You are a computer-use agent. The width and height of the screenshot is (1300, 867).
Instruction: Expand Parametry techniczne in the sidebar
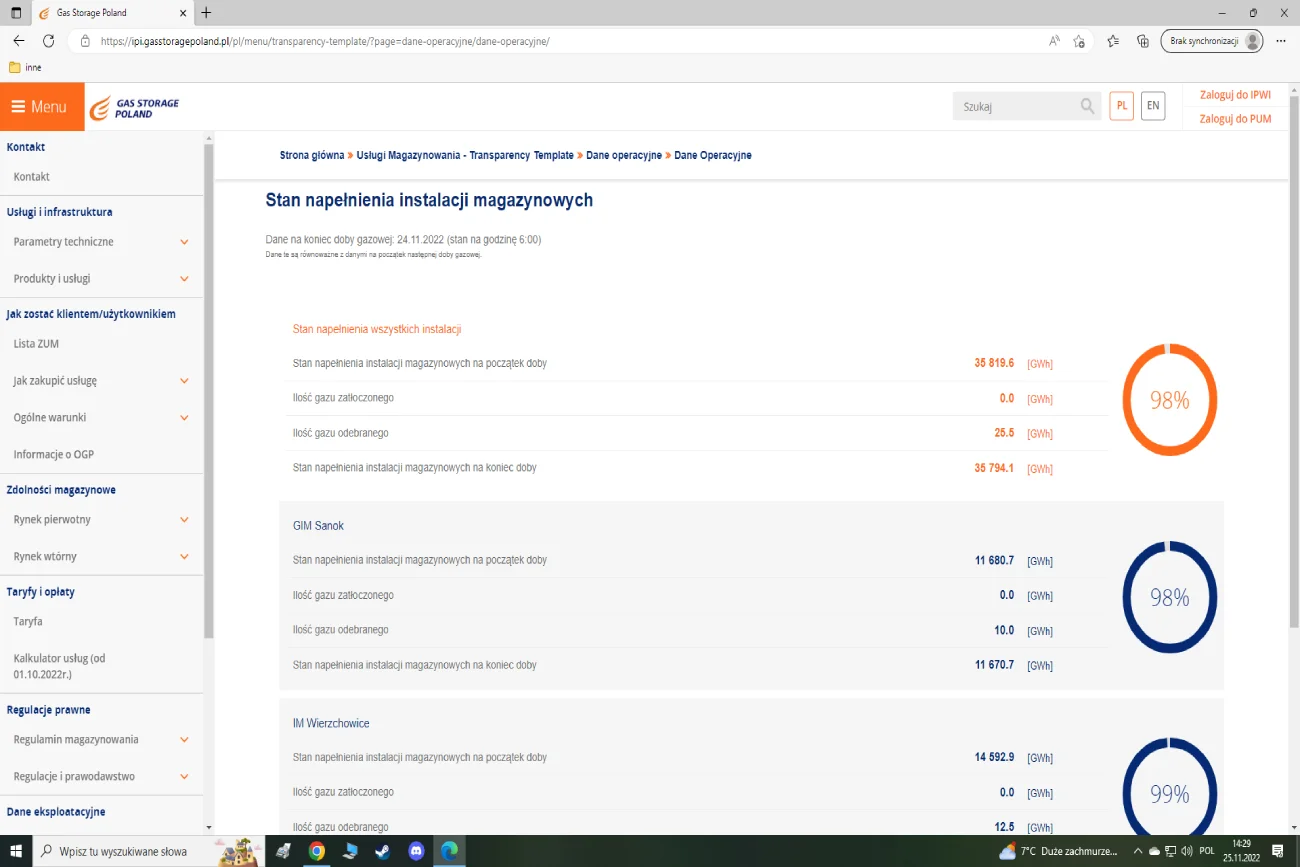(x=184, y=242)
